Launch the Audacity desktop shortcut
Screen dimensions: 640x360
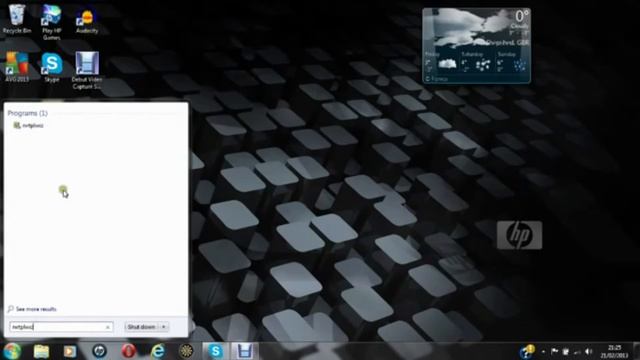(x=87, y=21)
